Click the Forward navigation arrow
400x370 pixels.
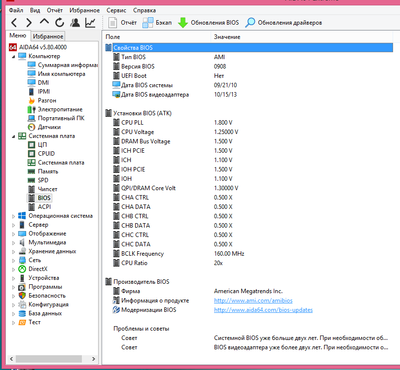coord(29,23)
